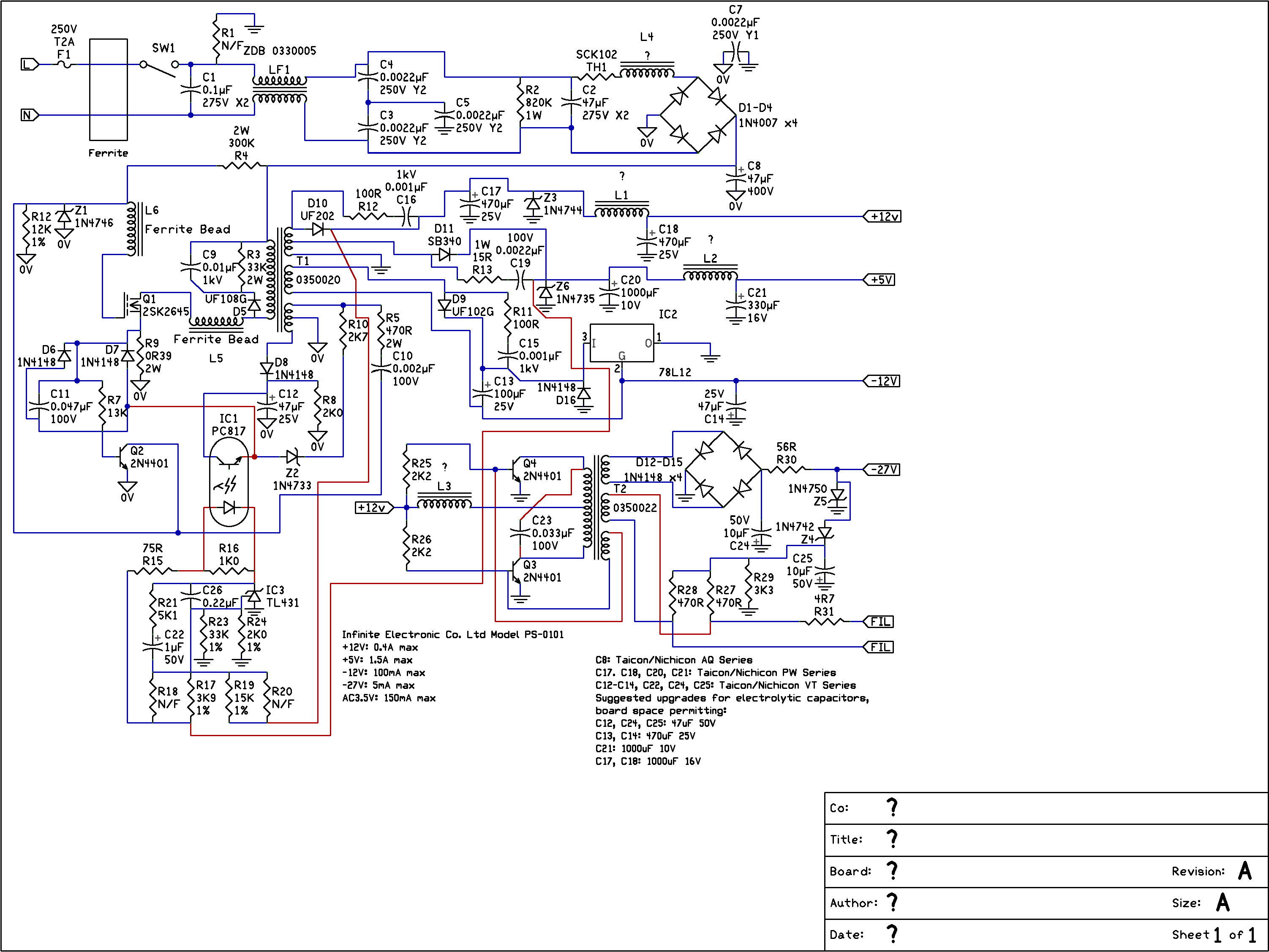The width and height of the screenshot is (1269, 952).
Task: Select the Q2 2N4401 transistor symbol
Action: [123, 457]
